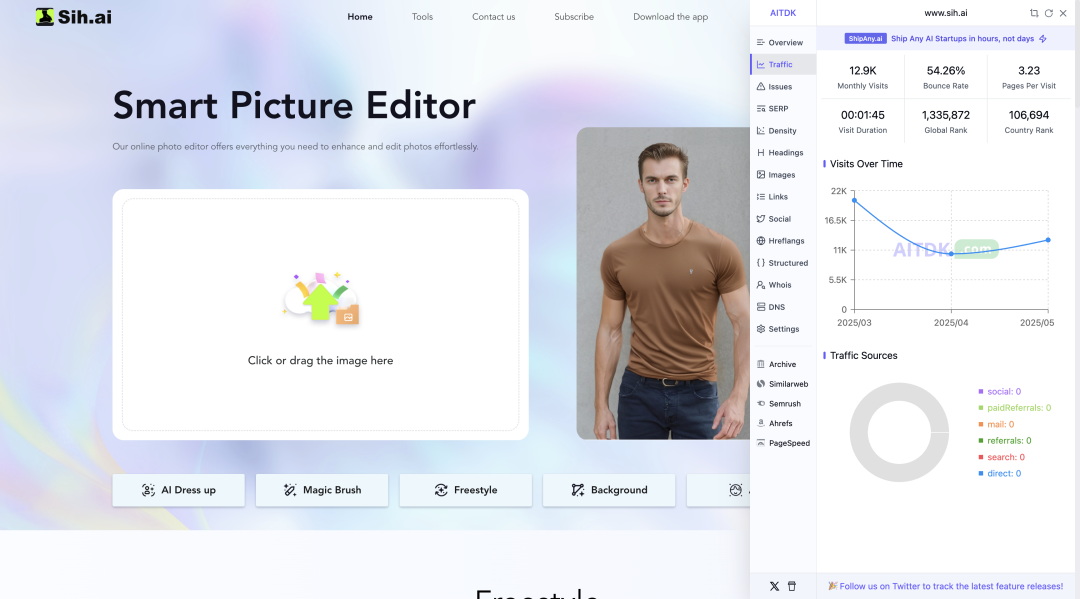The image size is (1080, 599).
Task: Click the AI Dress up button
Action: pos(178,490)
